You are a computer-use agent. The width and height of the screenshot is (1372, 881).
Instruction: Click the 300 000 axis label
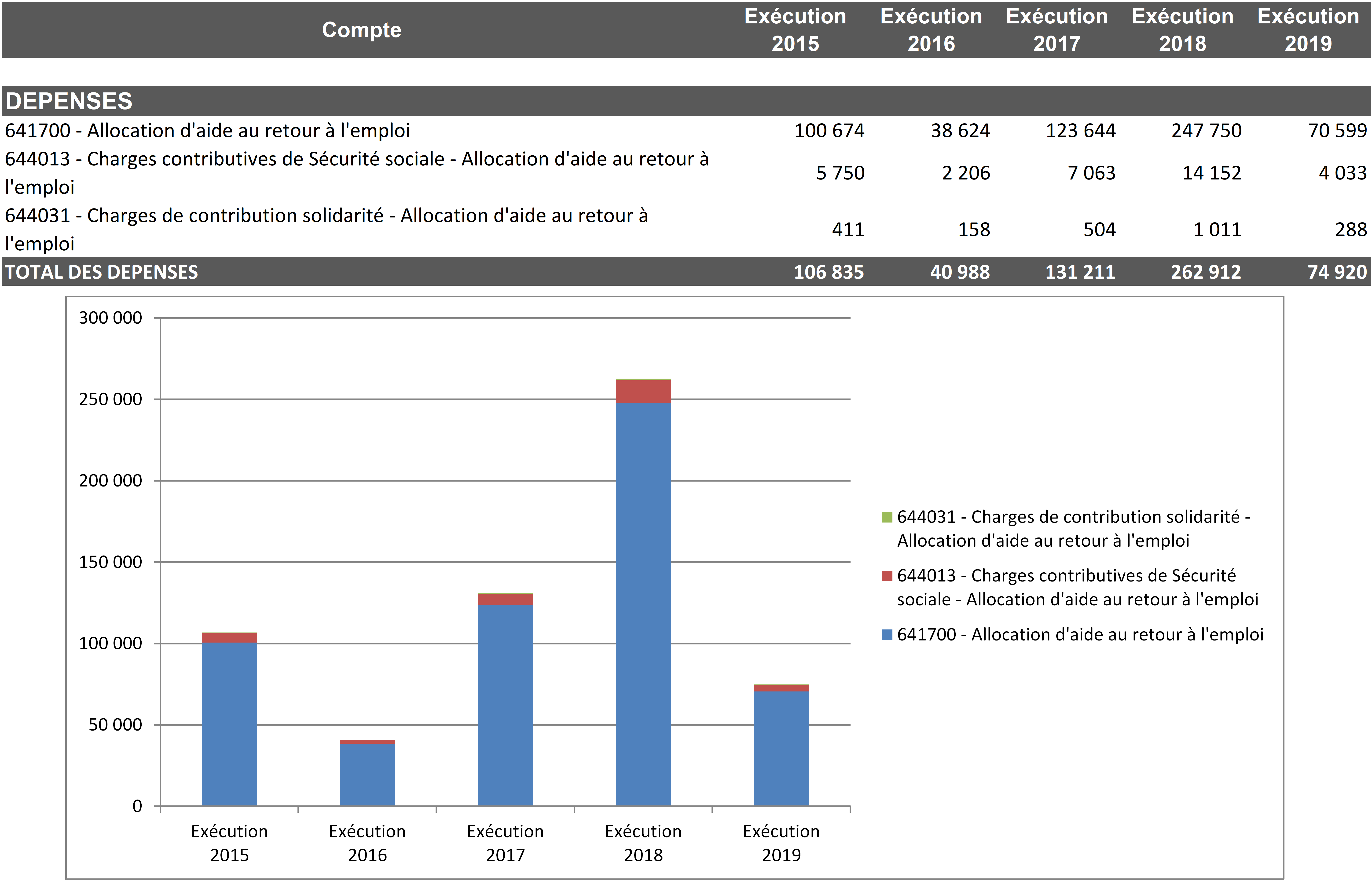click(110, 318)
